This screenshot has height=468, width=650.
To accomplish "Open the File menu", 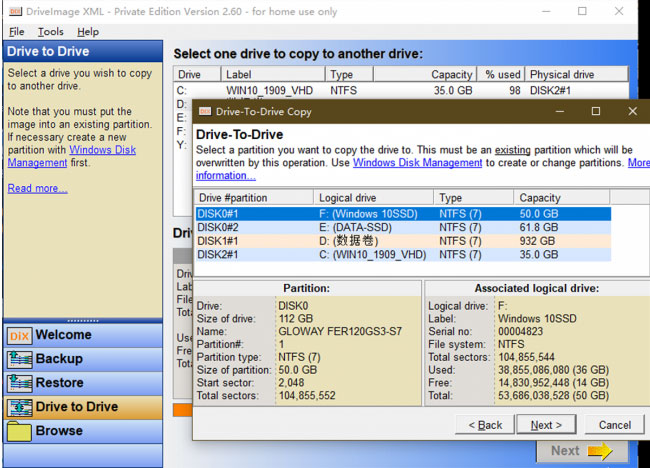I will (x=17, y=32).
